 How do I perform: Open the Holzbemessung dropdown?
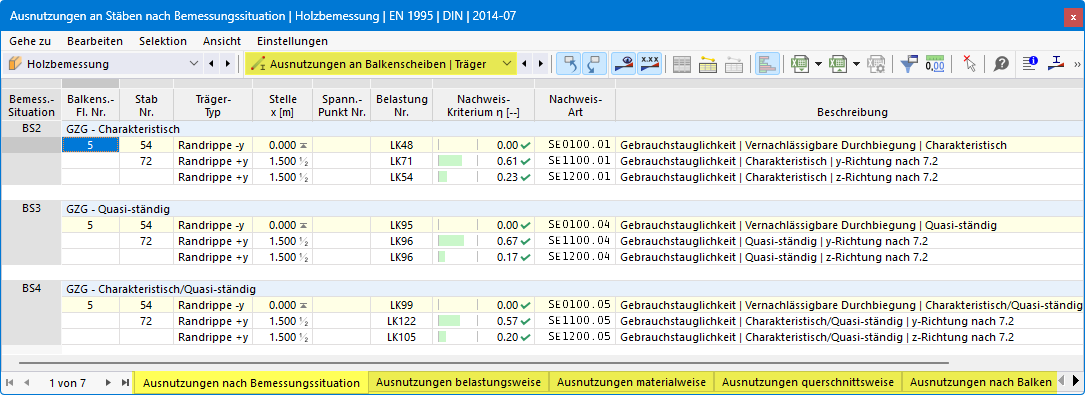[193, 64]
